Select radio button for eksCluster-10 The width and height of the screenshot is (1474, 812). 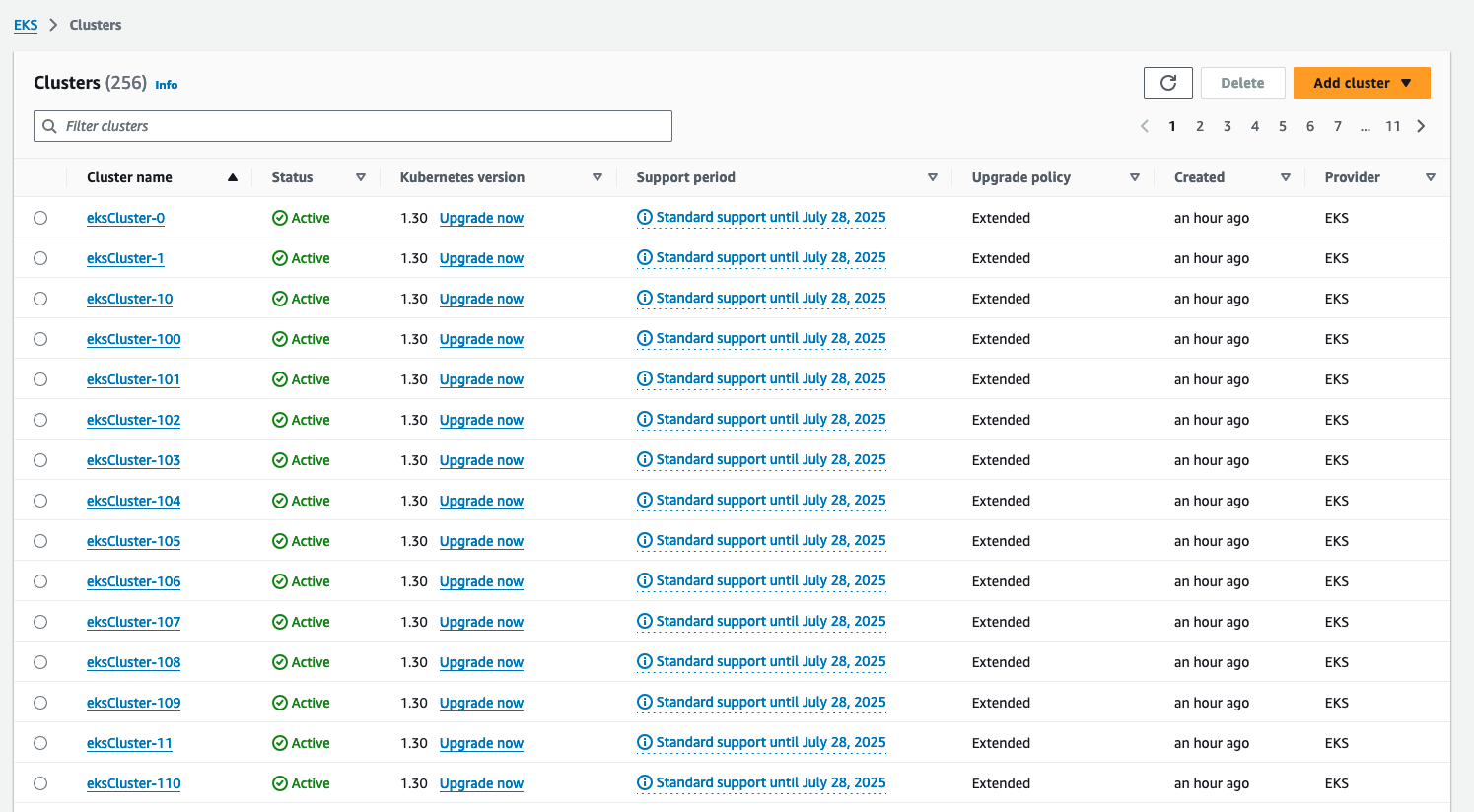coord(40,299)
